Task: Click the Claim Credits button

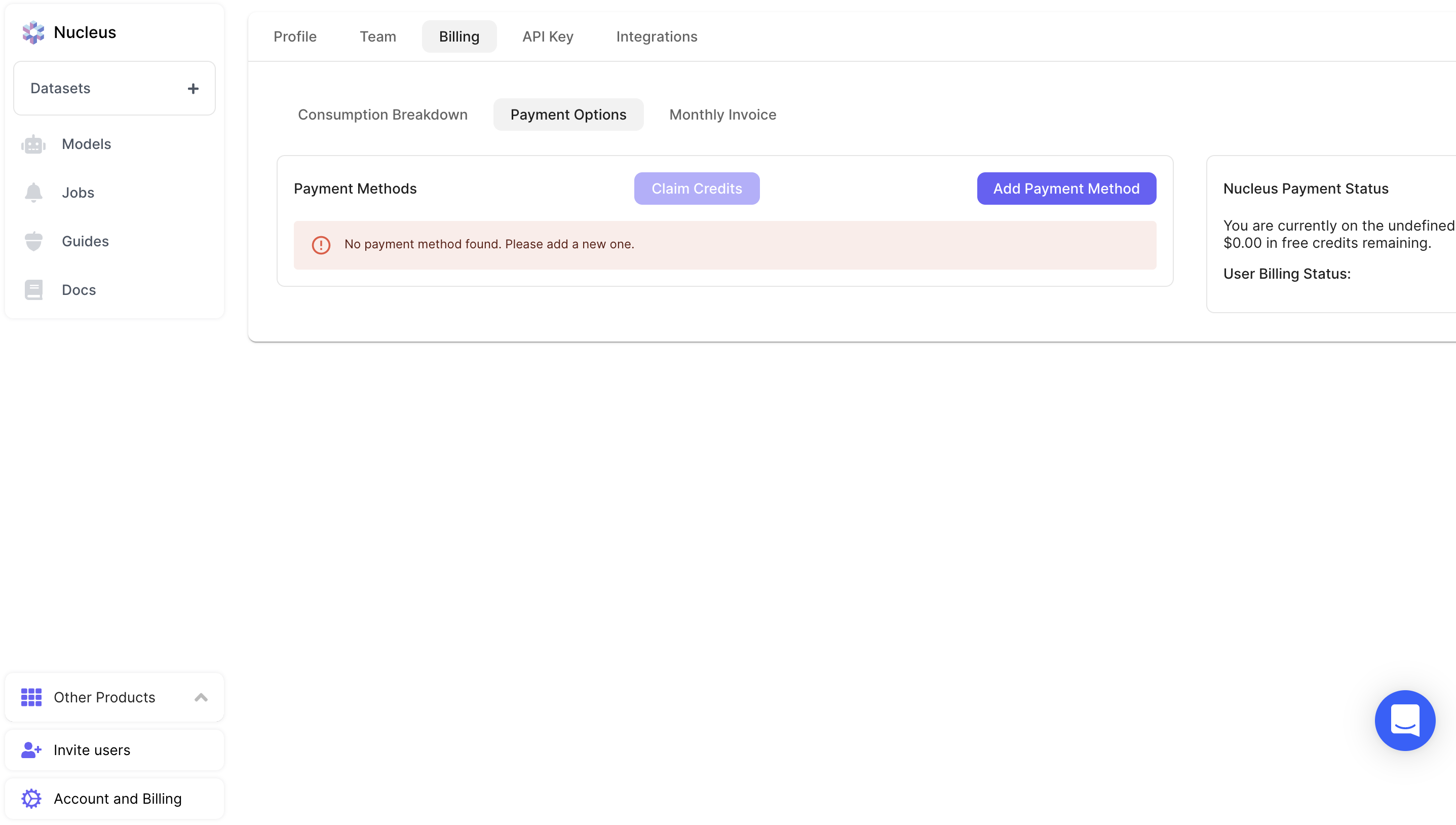Action: click(696, 189)
